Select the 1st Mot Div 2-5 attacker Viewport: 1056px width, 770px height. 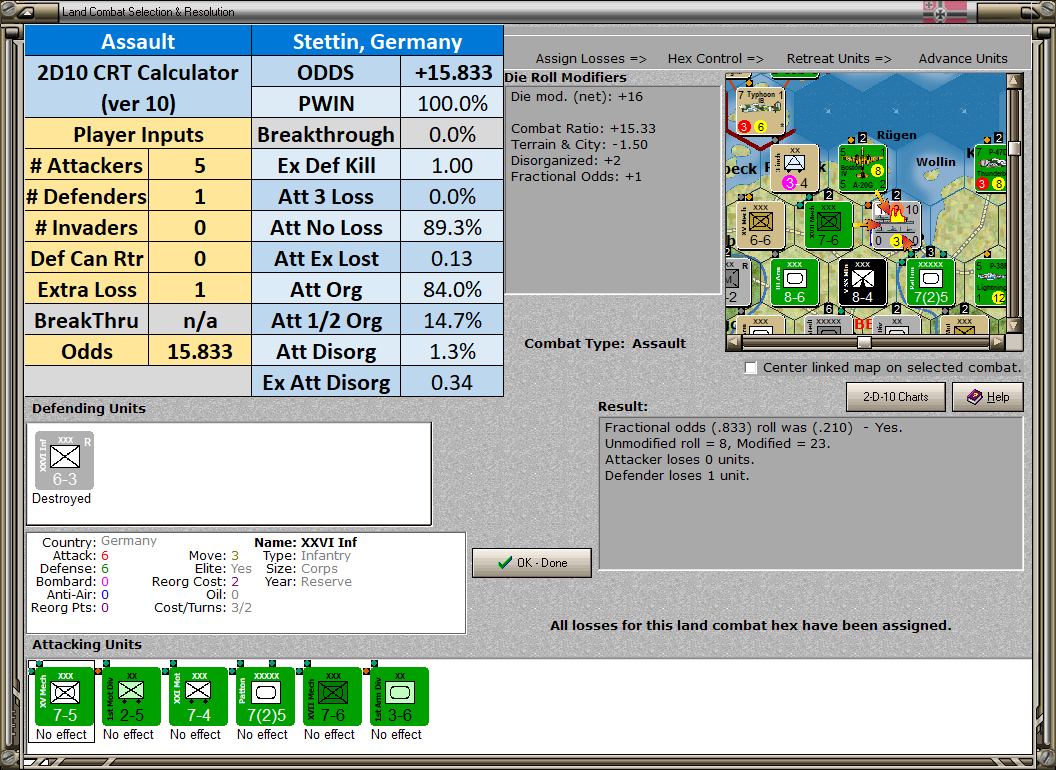tap(131, 697)
